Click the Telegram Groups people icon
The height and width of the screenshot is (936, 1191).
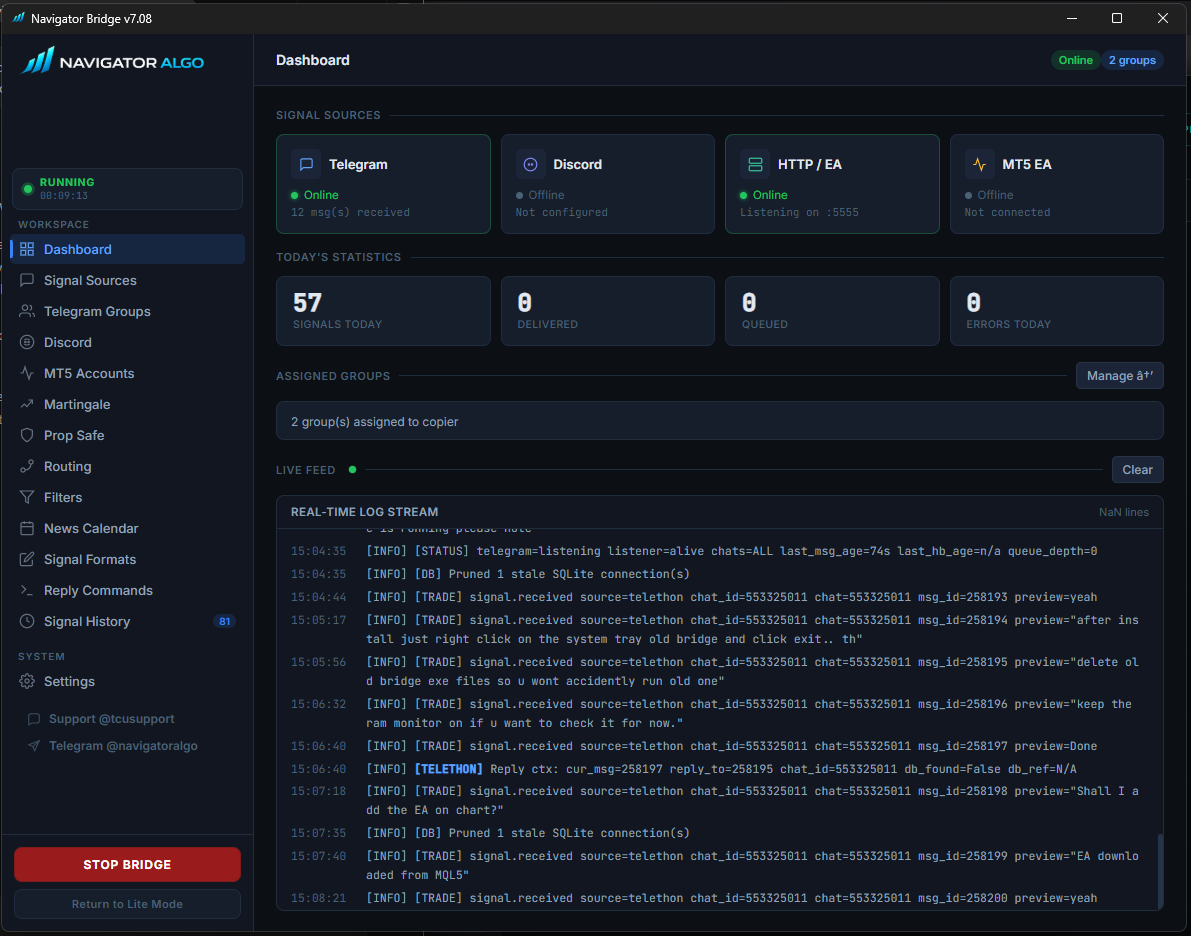[x=27, y=311]
